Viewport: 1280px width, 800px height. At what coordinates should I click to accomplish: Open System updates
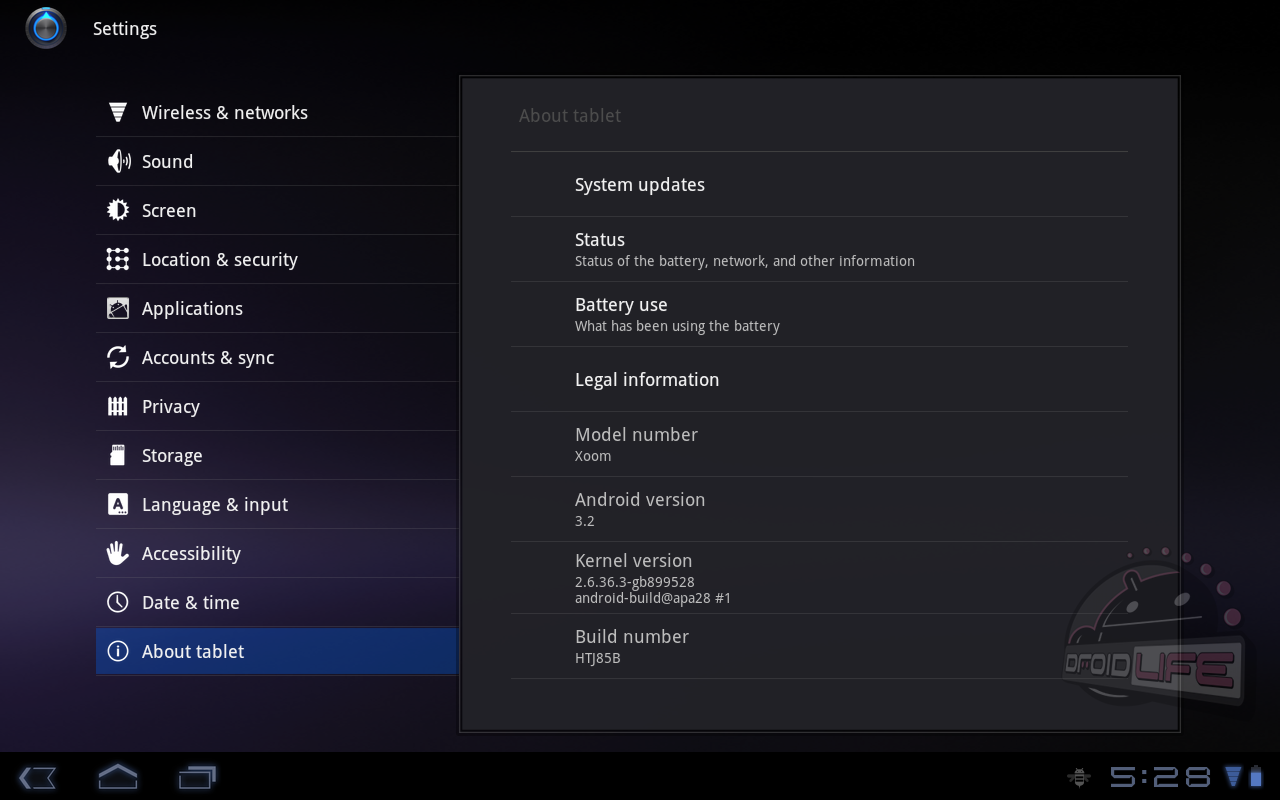(640, 185)
